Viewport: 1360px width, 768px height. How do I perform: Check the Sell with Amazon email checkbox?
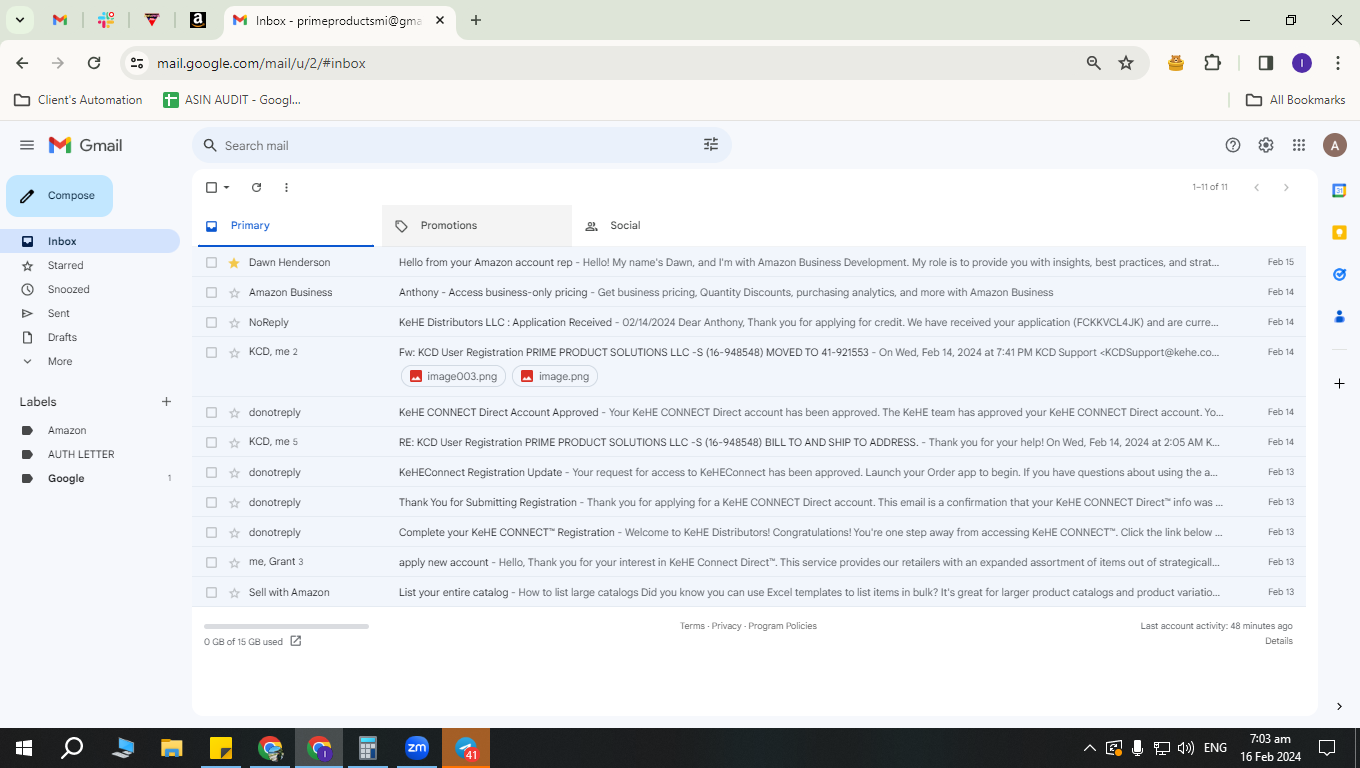(211, 592)
